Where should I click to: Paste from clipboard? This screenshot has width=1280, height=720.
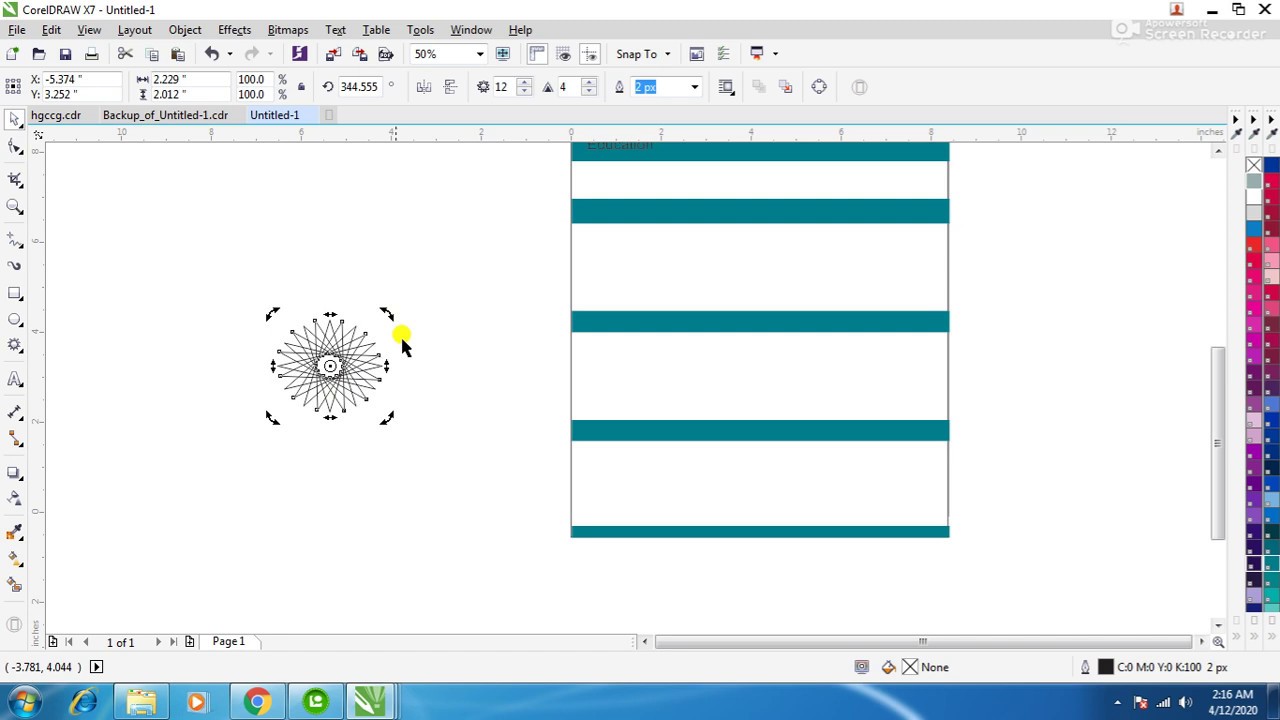[178, 54]
